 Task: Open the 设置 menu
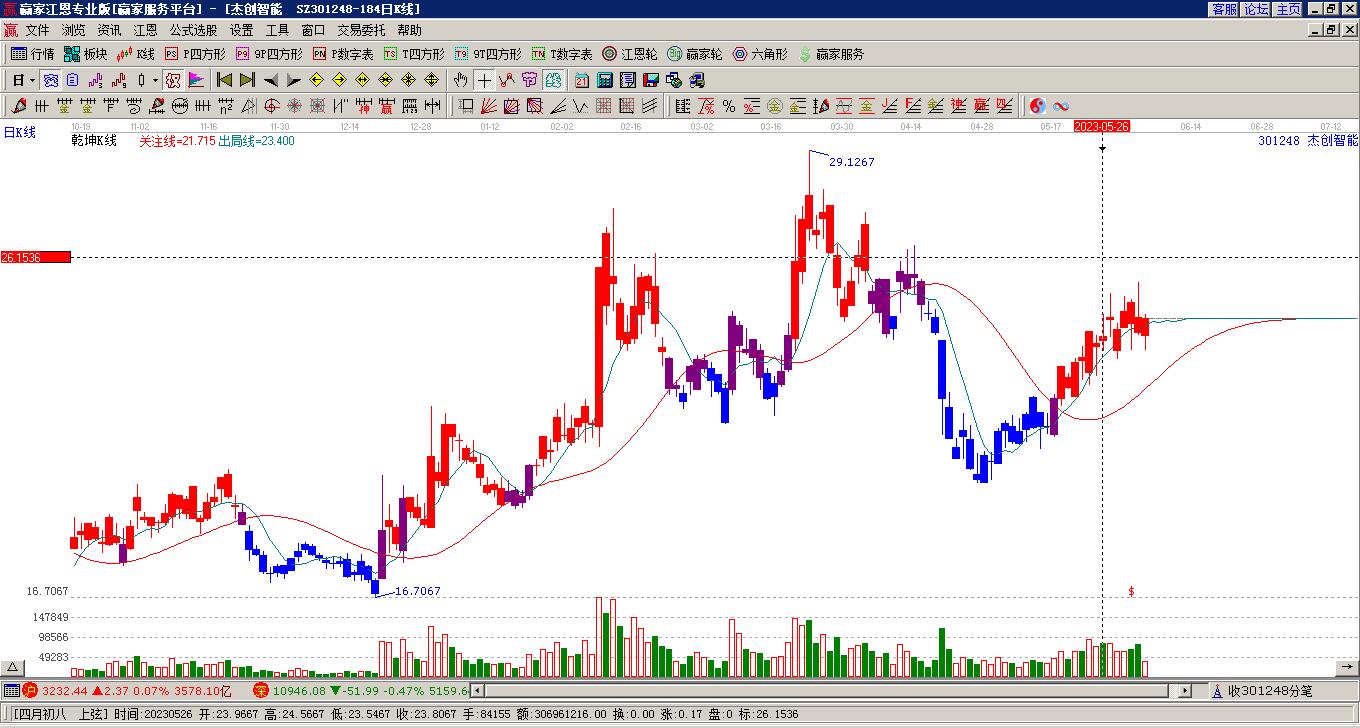pyautogui.click(x=241, y=31)
